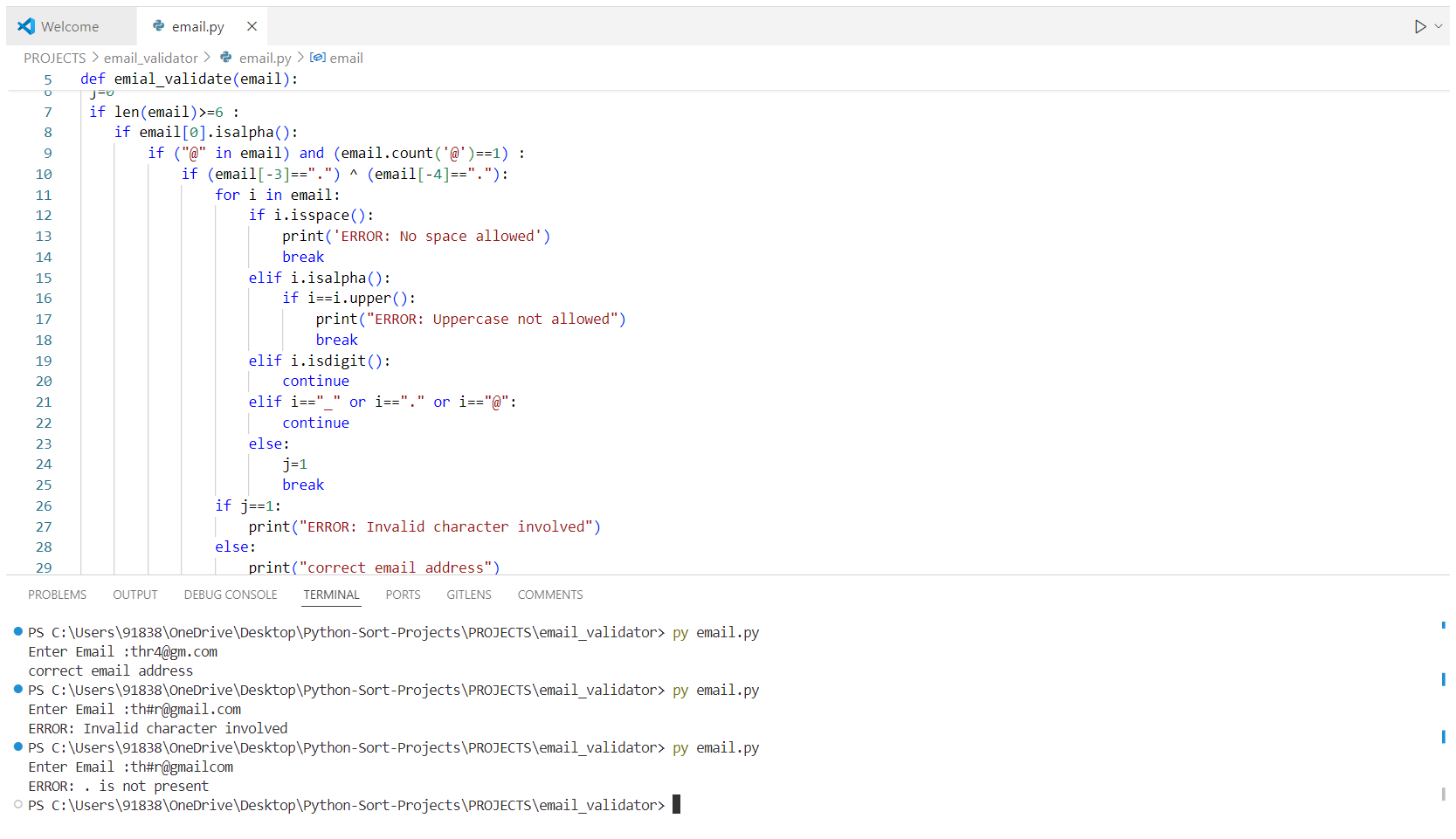Close the email.py editor tab

click(252, 26)
